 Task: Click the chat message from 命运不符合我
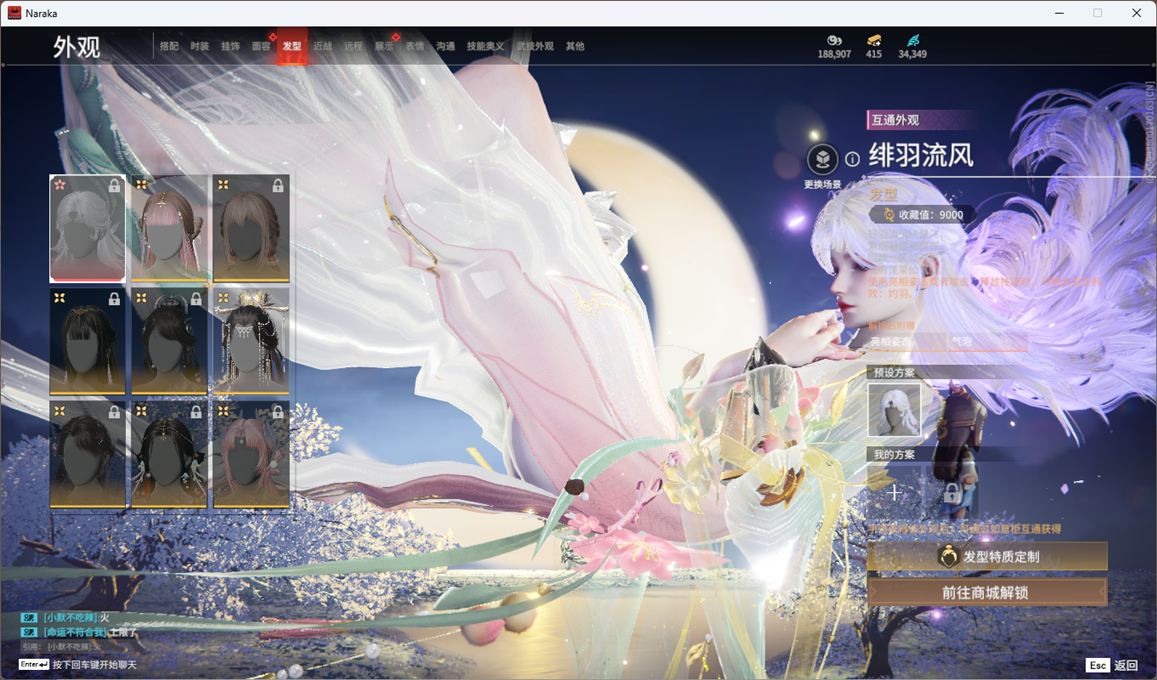coord(79,632)
